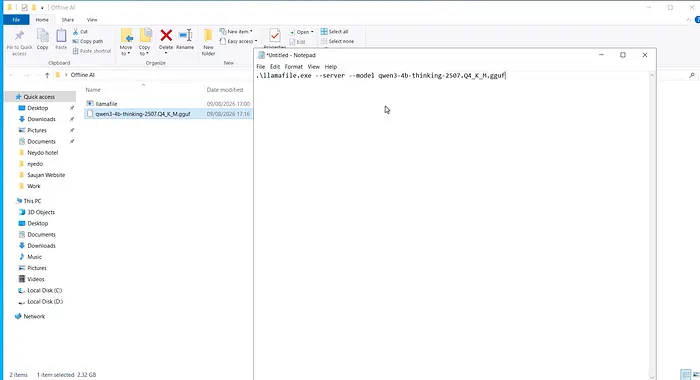Screen dimensions: 700x380
Task: Open the Copy to dropdown
Action: [x=144, y=50]
